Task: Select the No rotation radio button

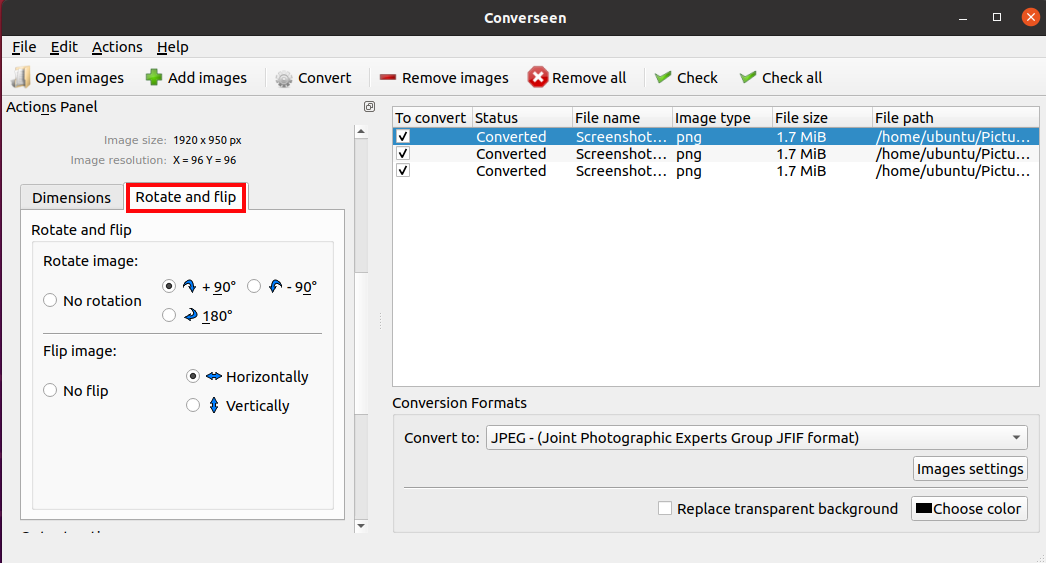Action: [50, 300]
